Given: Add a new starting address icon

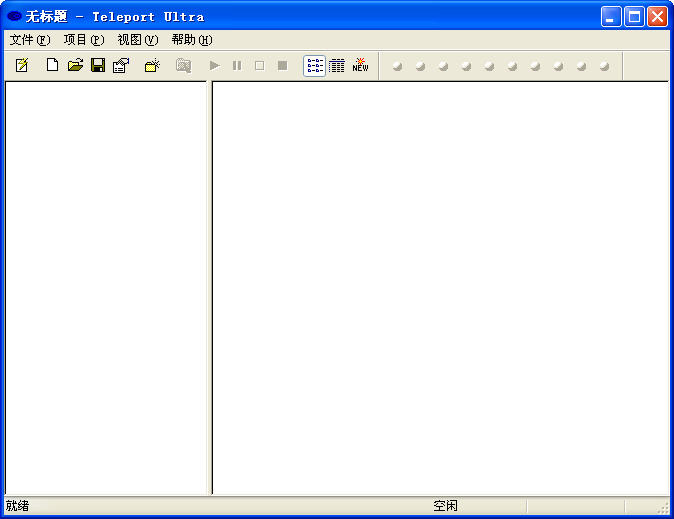Looking at the screenshot, I should pyautogui.click(x=152, y=65).
